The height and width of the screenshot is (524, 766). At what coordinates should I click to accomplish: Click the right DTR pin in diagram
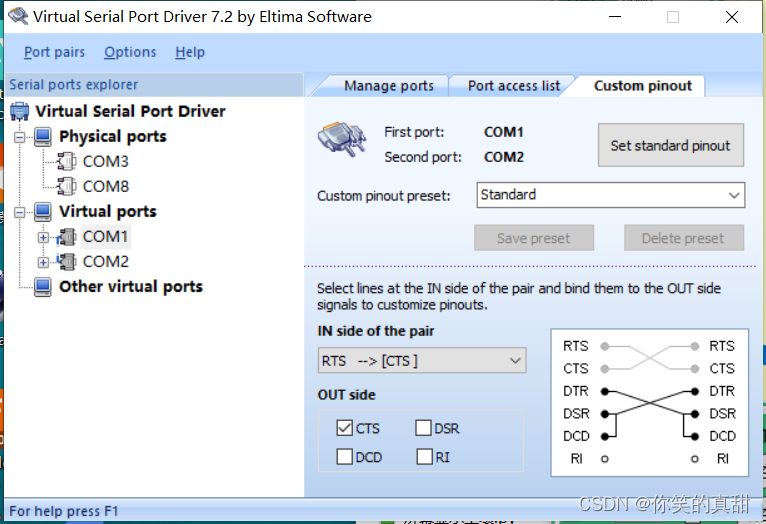[695, 391]
